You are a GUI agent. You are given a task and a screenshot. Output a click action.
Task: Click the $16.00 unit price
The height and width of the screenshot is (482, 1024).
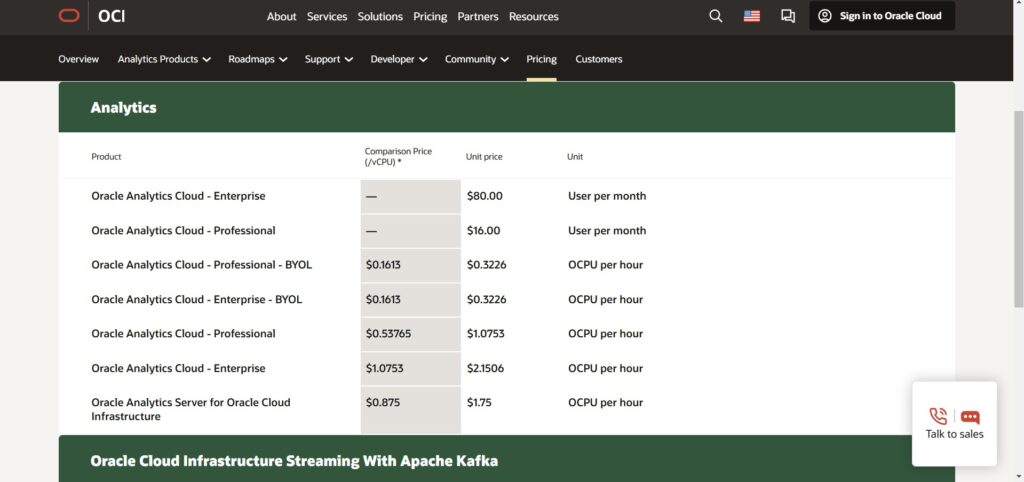click(x=483, y=231)
